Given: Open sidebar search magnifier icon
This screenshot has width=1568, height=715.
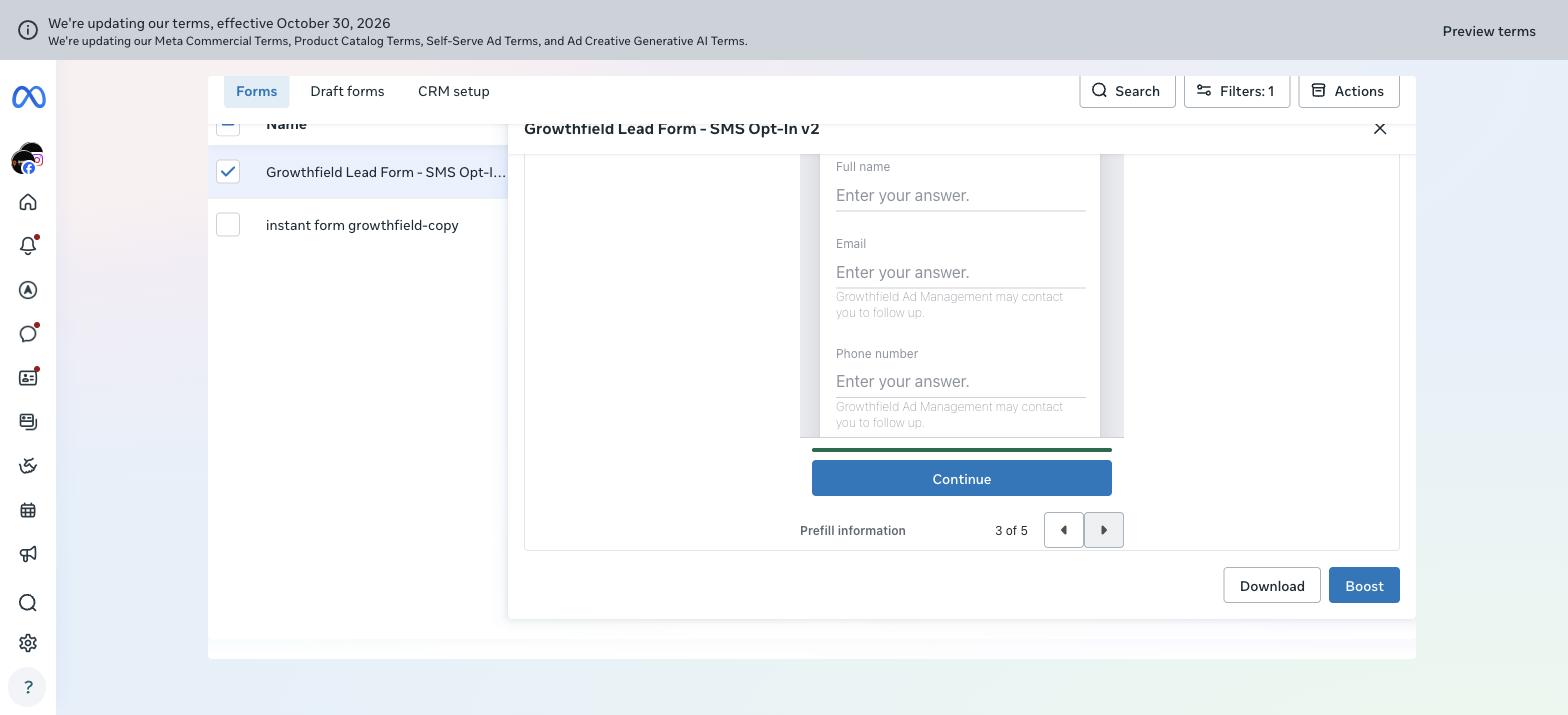Looking at the screenshot, I should tap(28, 603).
